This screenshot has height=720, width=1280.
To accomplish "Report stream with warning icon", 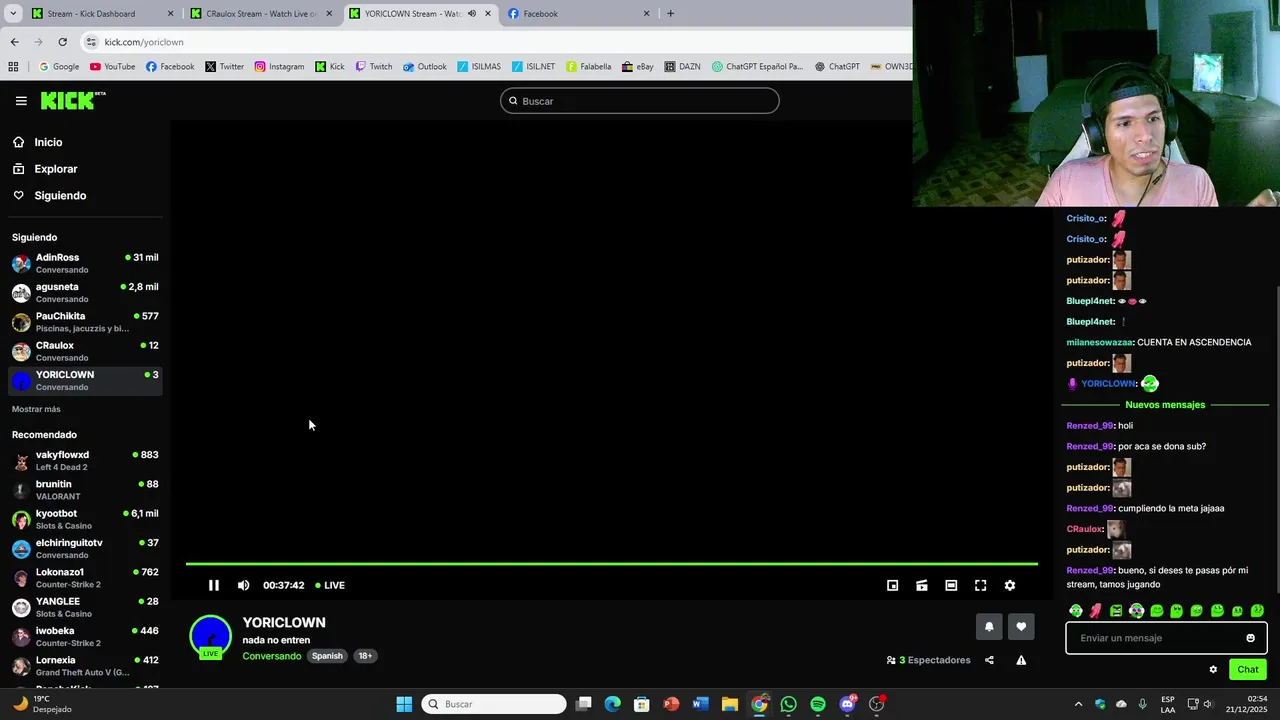I will (x=1021, y=660).
